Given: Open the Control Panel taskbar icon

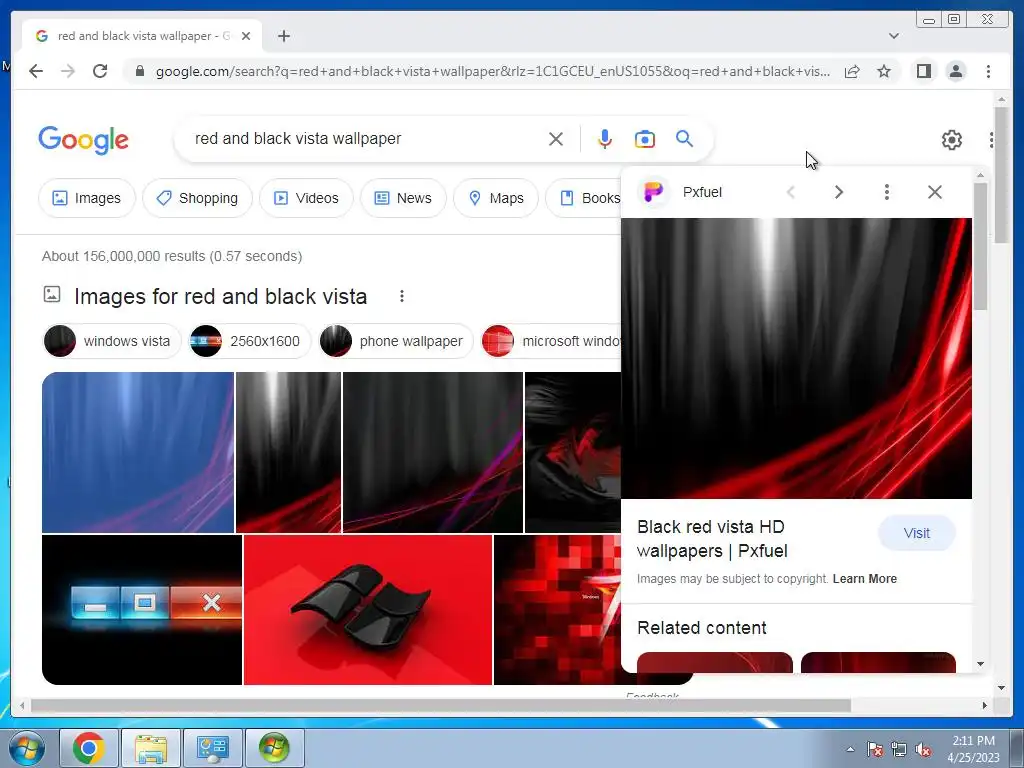Looking at the screenshot, I should [x=212, y=748].
